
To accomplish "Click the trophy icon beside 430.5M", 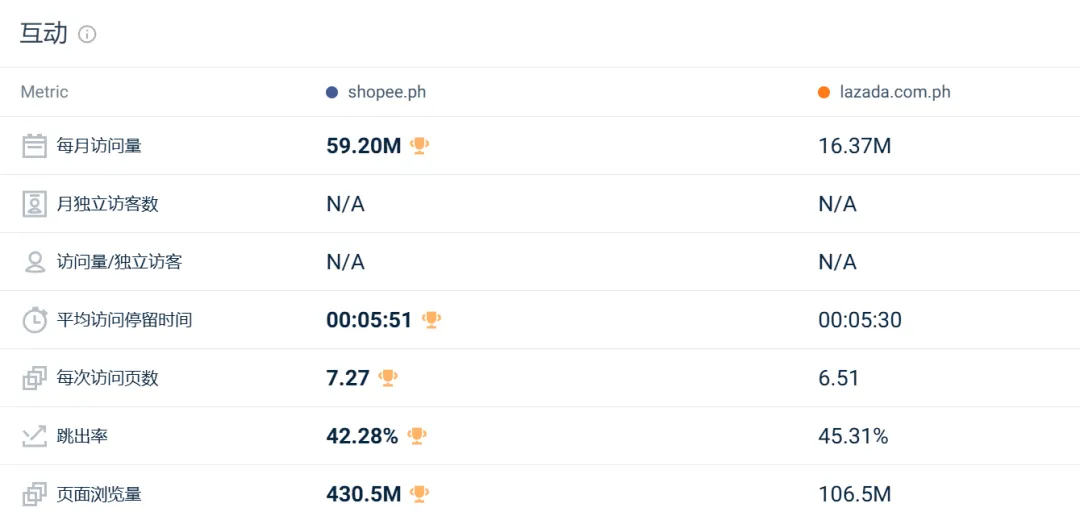I will point(419,493).
